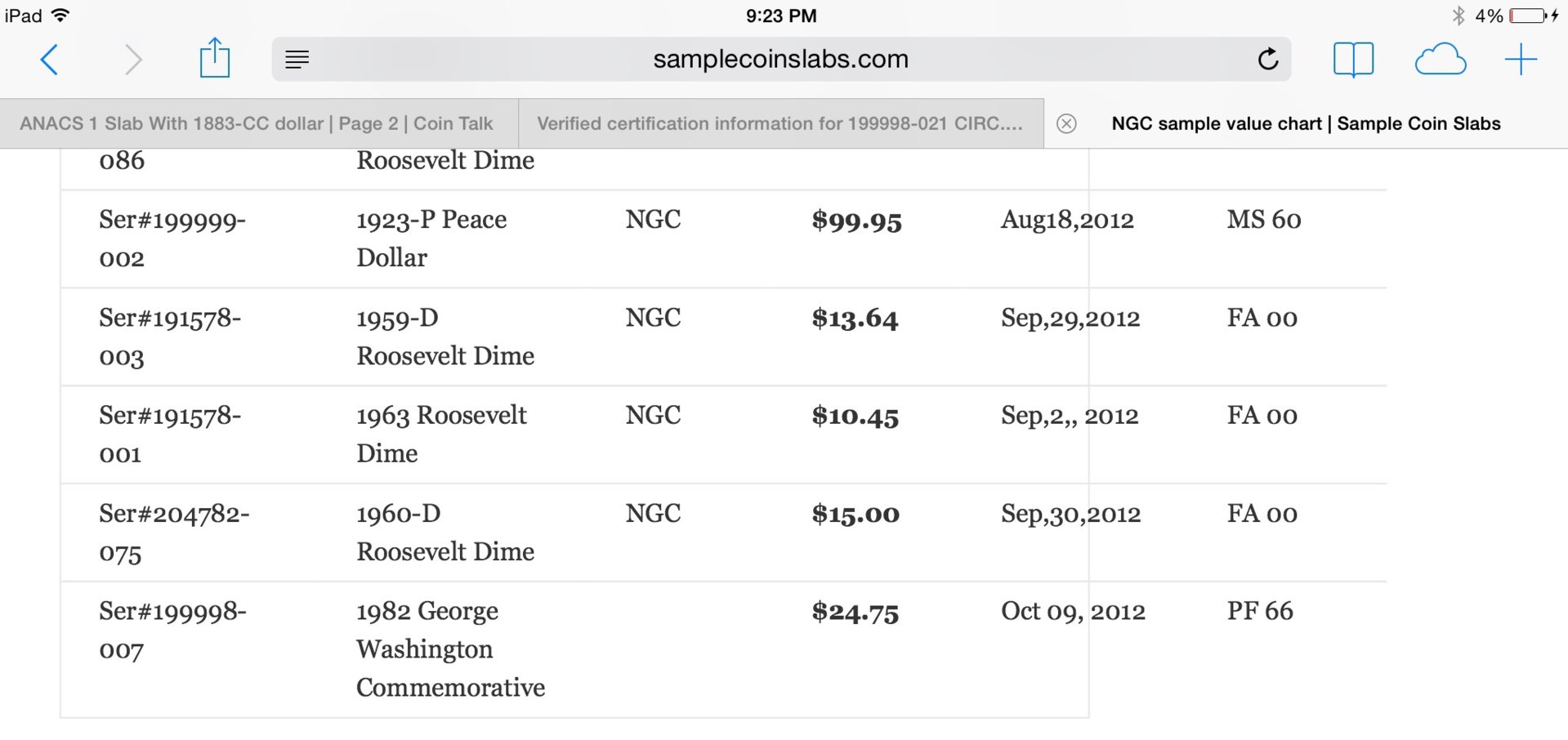Select the NGC sample value chart tab
This screenshot has width=1568, height=740.
tap(1306, 123)
